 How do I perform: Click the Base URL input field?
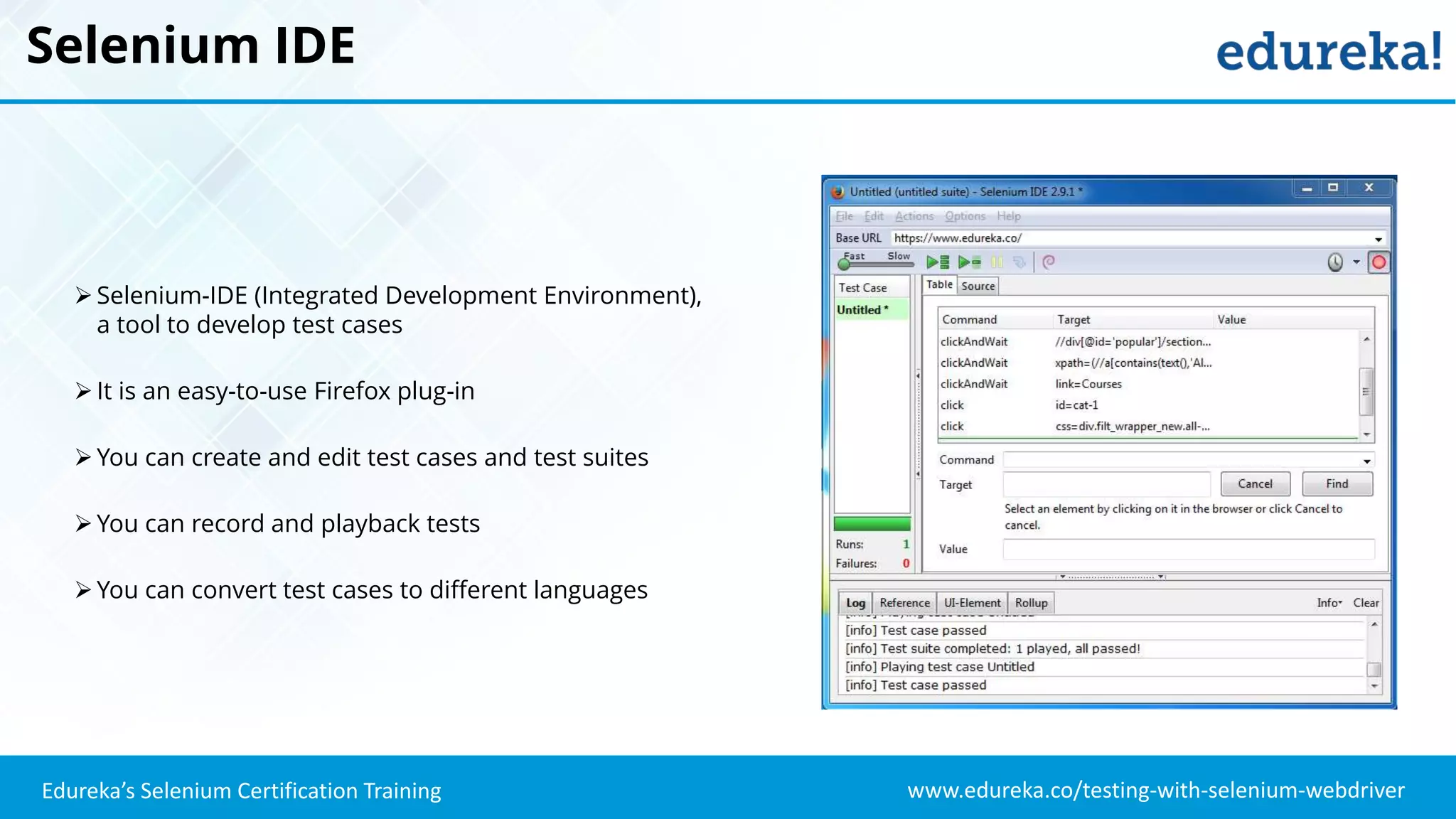coord(1130,238)
